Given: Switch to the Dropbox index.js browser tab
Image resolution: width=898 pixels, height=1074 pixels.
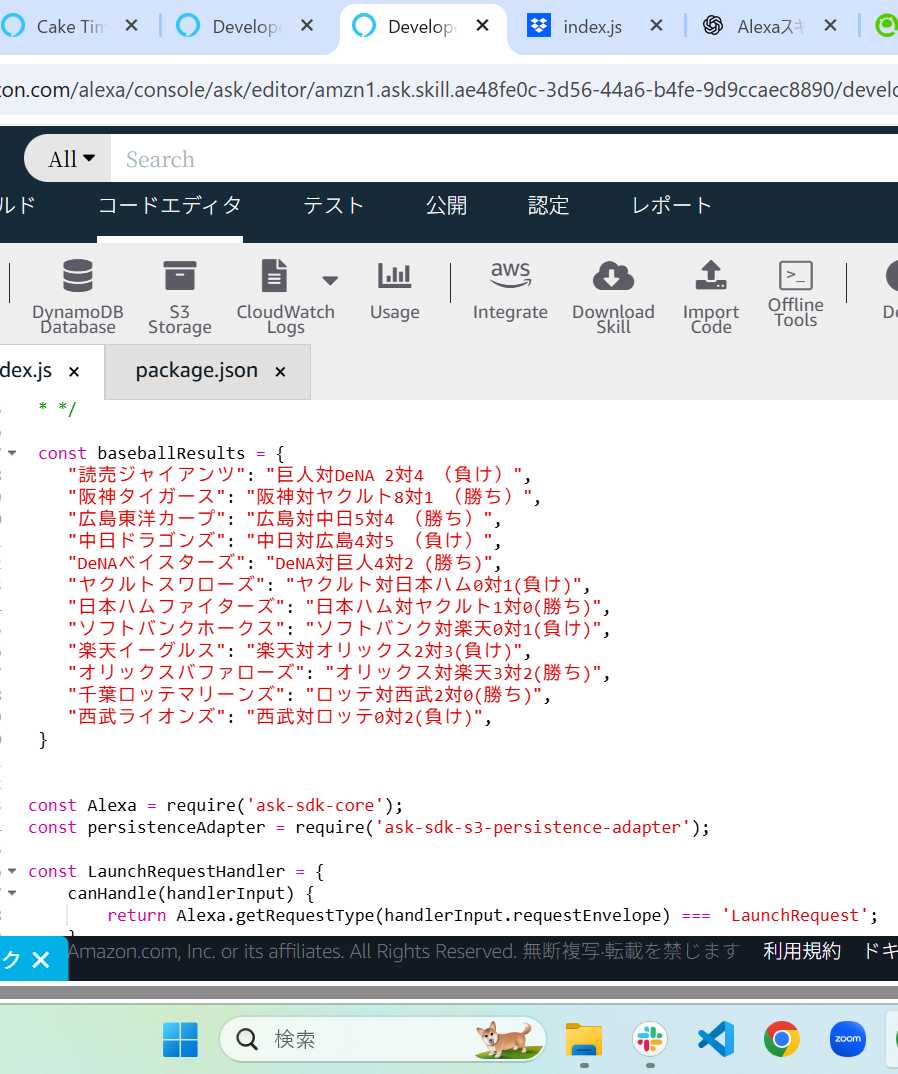Looking at the screenshot, I should pos(592,27).
